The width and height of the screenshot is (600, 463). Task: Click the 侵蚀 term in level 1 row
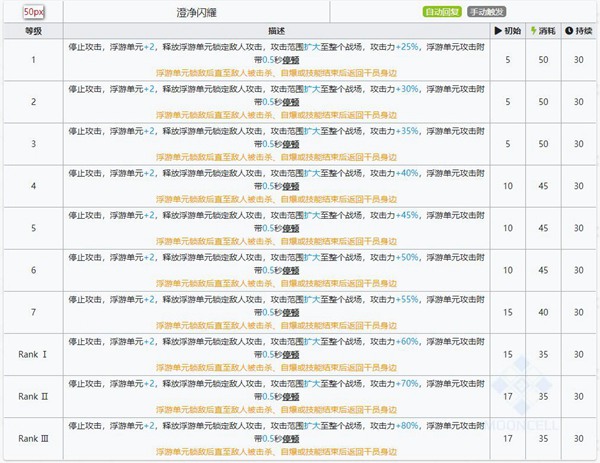(292, 60)
